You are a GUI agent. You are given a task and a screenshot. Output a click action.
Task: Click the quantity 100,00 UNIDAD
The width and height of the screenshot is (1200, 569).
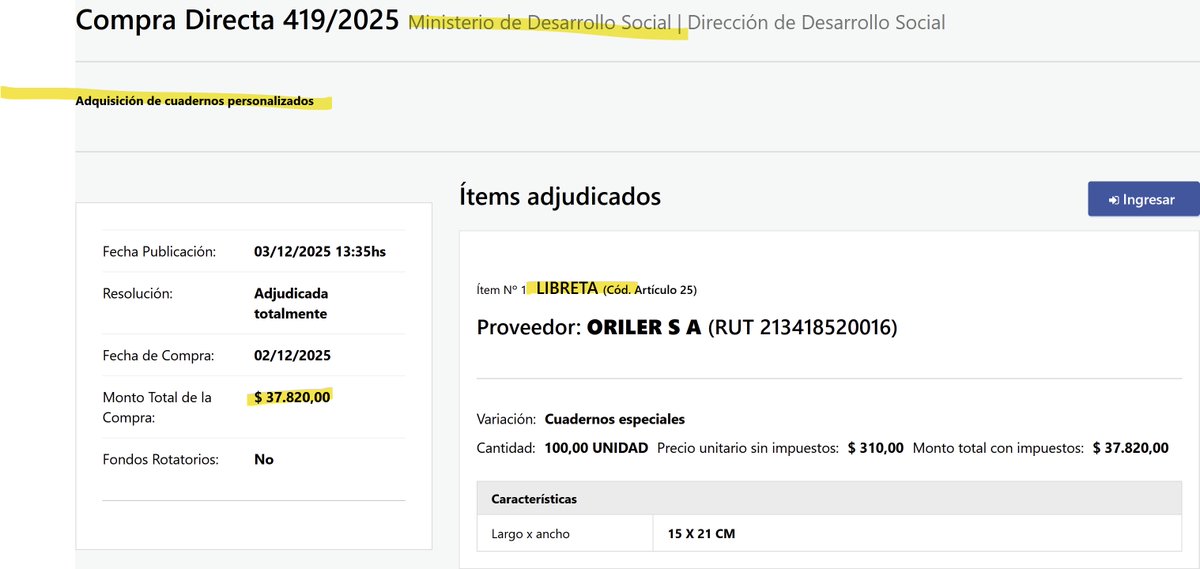pyautogui.click(x=597, y=448)
